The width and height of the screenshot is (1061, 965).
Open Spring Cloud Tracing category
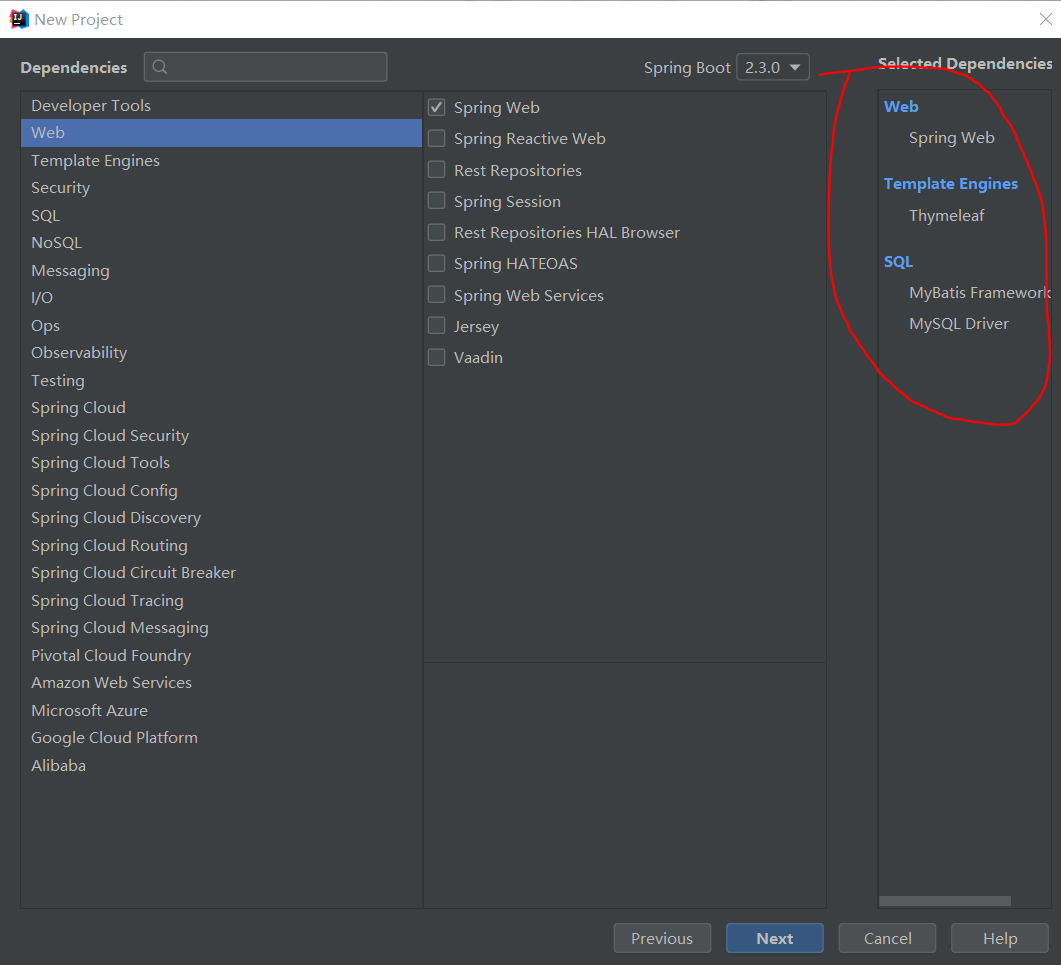point(221,600)
